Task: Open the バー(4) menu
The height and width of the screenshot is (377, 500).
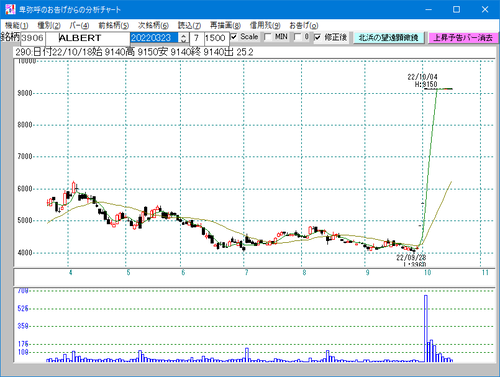Action: [x=79, y=25]
